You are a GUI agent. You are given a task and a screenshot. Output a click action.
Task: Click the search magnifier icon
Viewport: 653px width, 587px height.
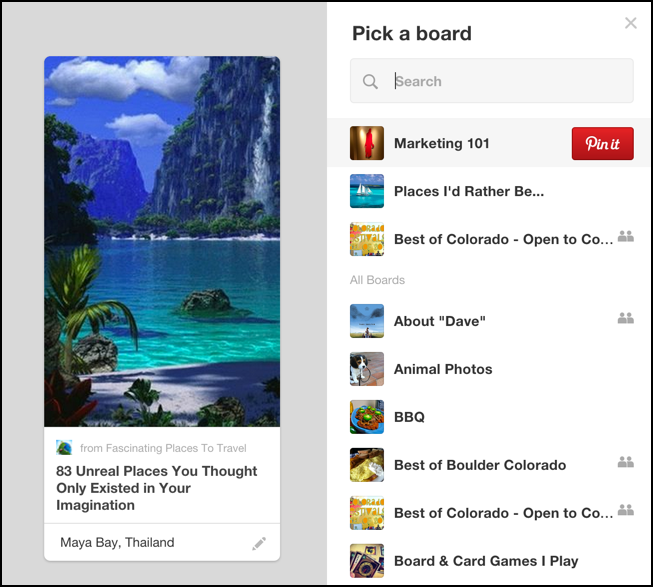370,81
